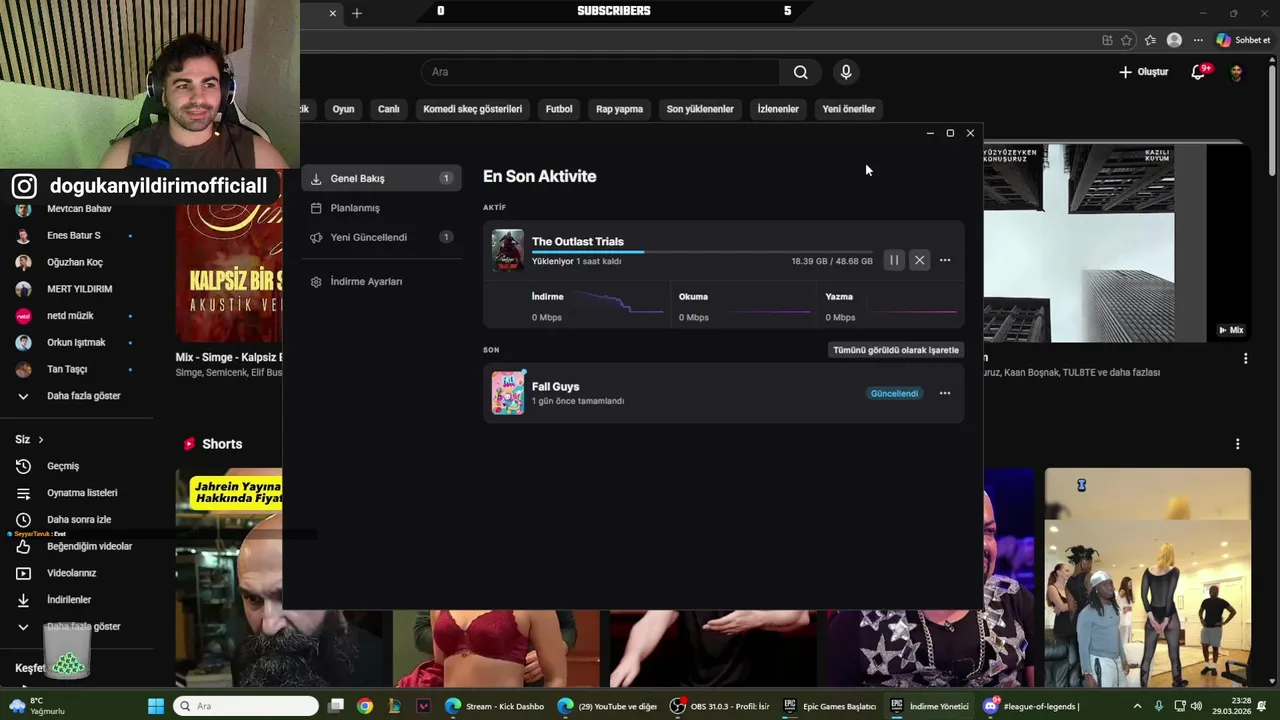Click the Güncellendi badge for Fall Guys
This screenshot has height=720, width=1280.
click(894, 393)
